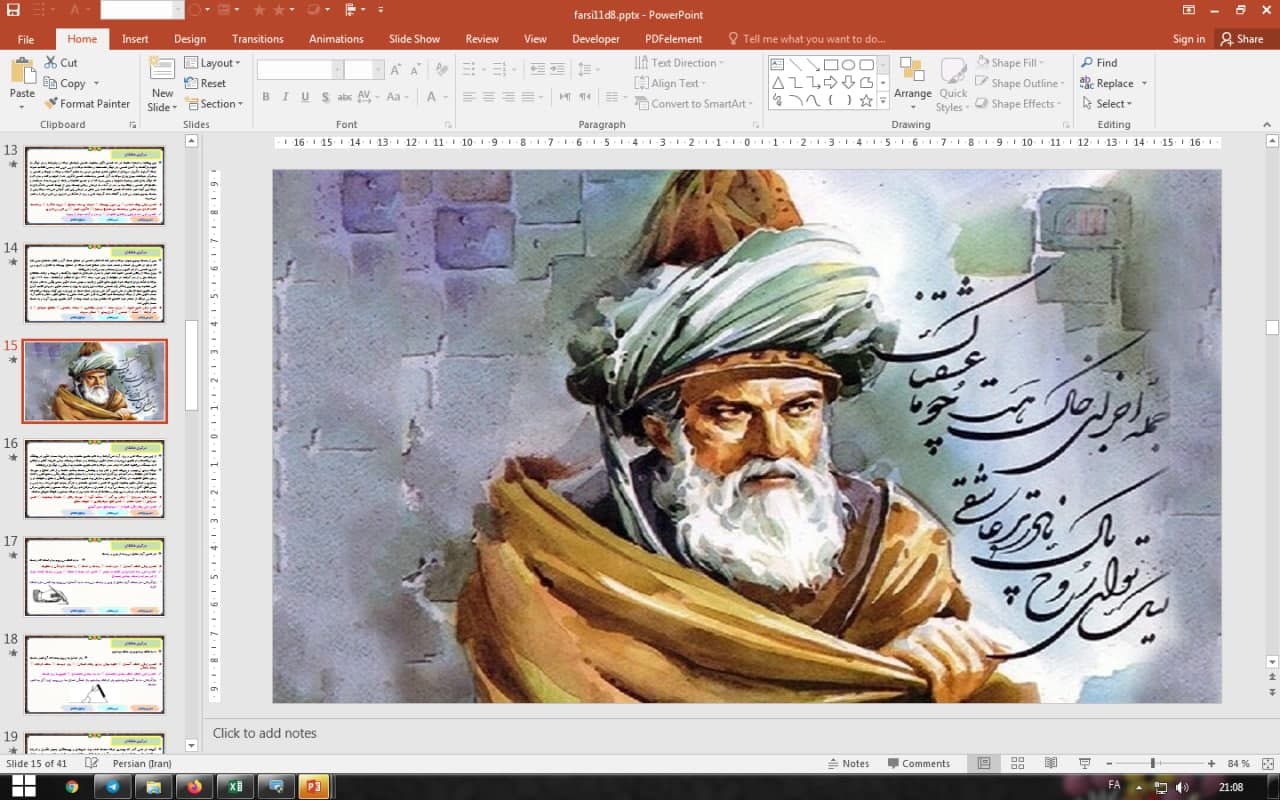Open the File menu
The width and height of the screenshot is (1280, 800).
(x=26, y=39)
